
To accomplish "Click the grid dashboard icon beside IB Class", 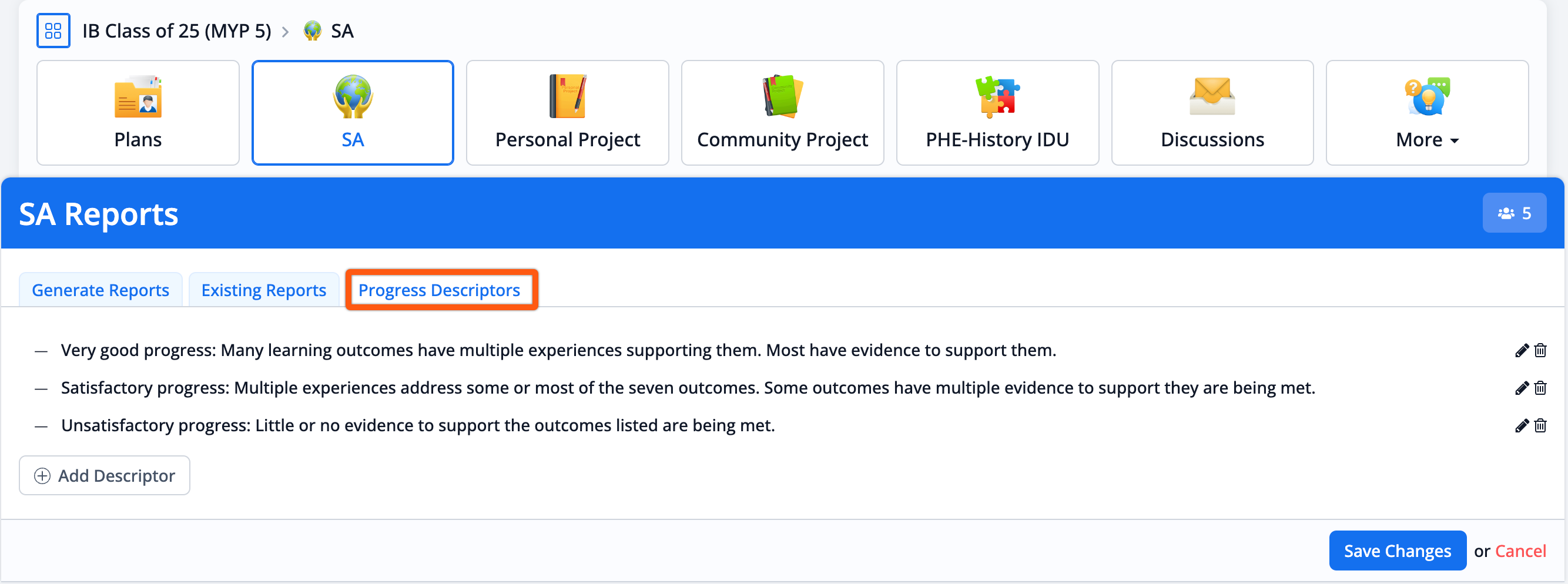I will (53, 31).
